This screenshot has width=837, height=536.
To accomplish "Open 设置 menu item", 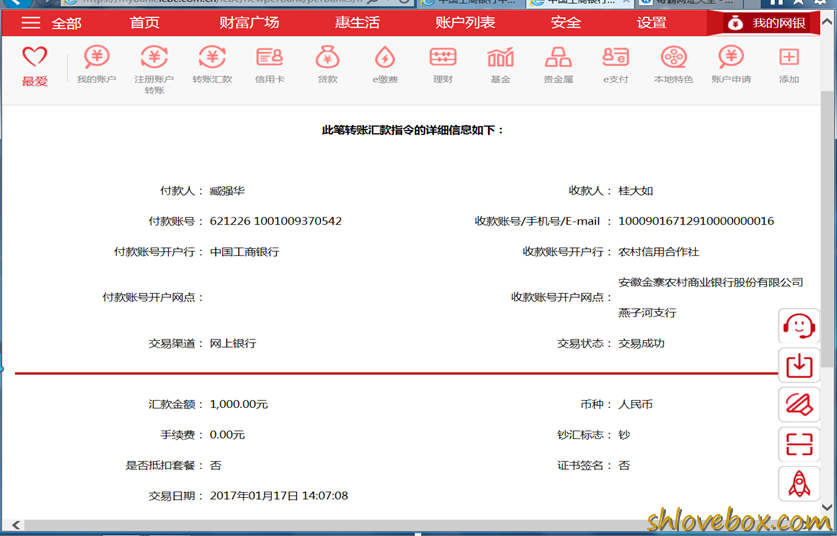I will coord(652,22).
